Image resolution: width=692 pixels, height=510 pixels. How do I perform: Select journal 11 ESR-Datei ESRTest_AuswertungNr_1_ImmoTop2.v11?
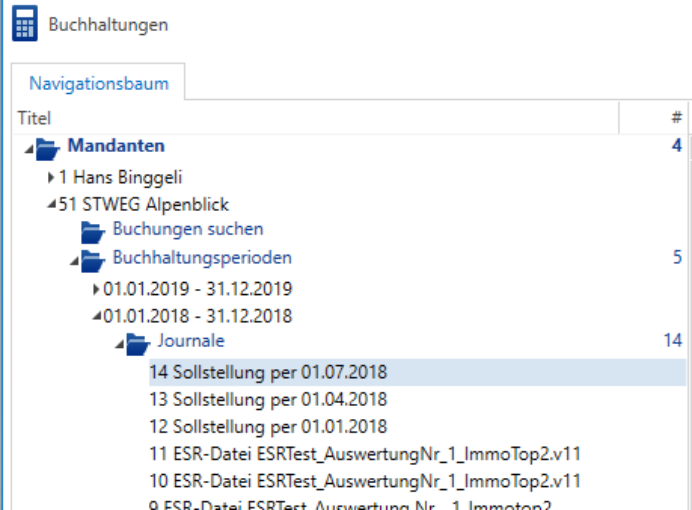pos(365,454)
